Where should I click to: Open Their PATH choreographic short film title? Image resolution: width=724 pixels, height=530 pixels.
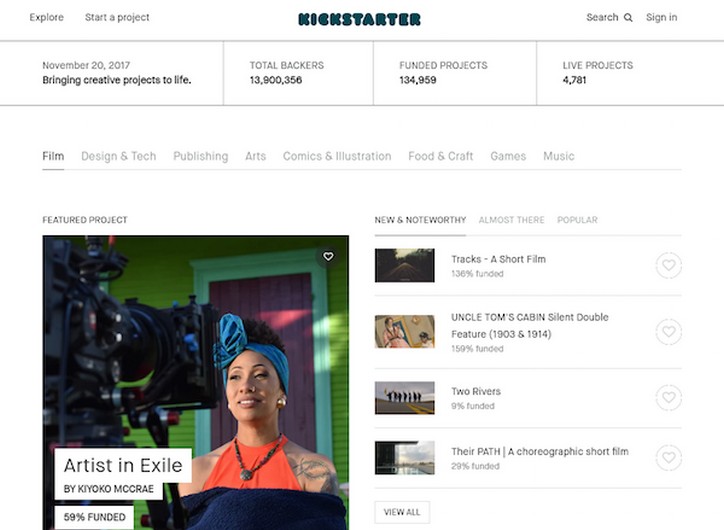pos(540,452)
